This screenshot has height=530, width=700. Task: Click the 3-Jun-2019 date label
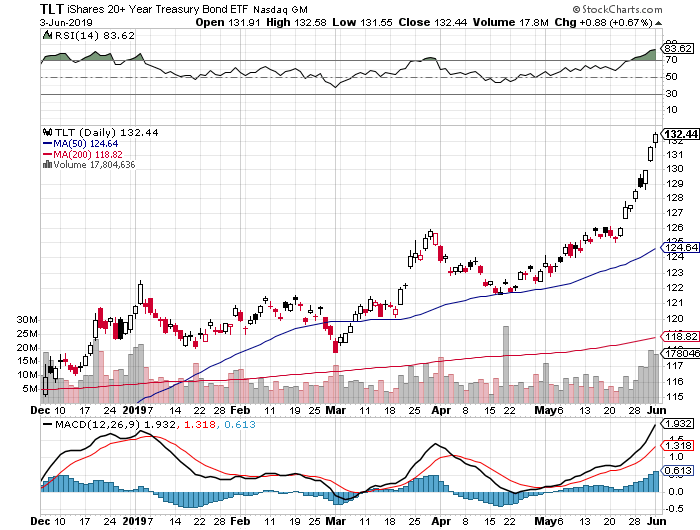[66, 22]
